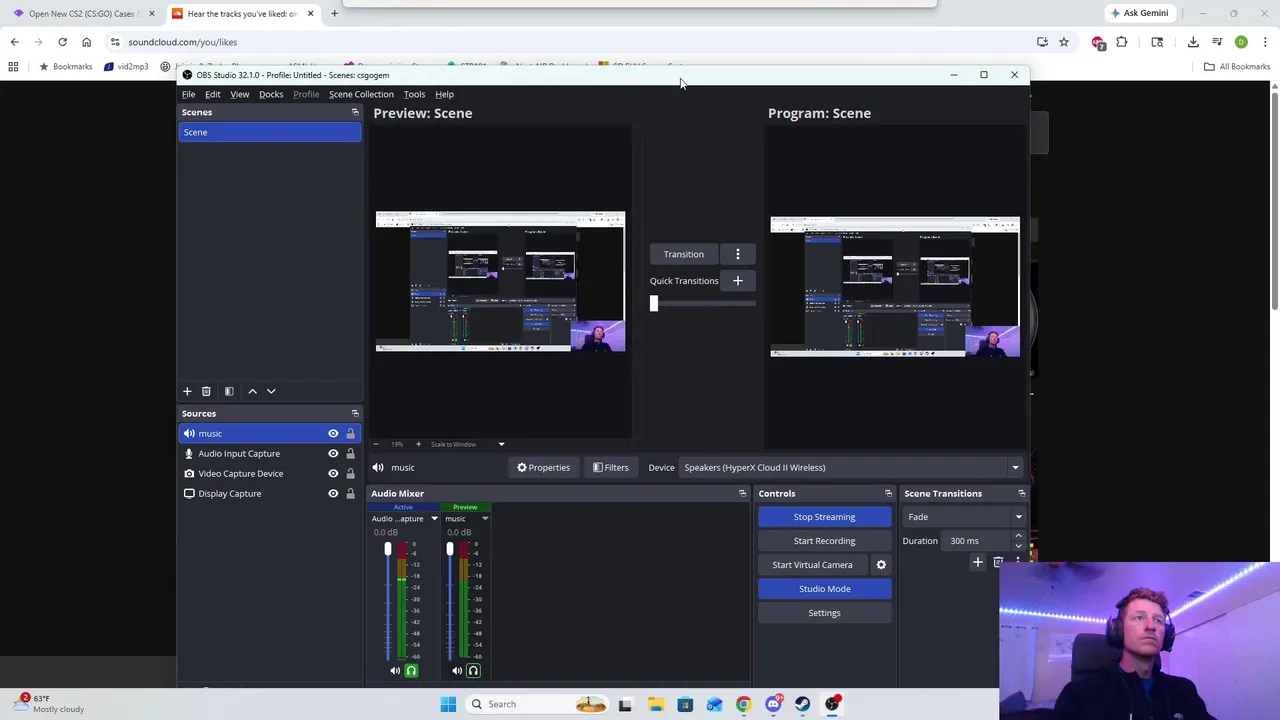The height and width of the screenshot is (720, 1280).
Task: Open Chrome downloads icon
Action: pyautogui.click(x=1193, y=42)
